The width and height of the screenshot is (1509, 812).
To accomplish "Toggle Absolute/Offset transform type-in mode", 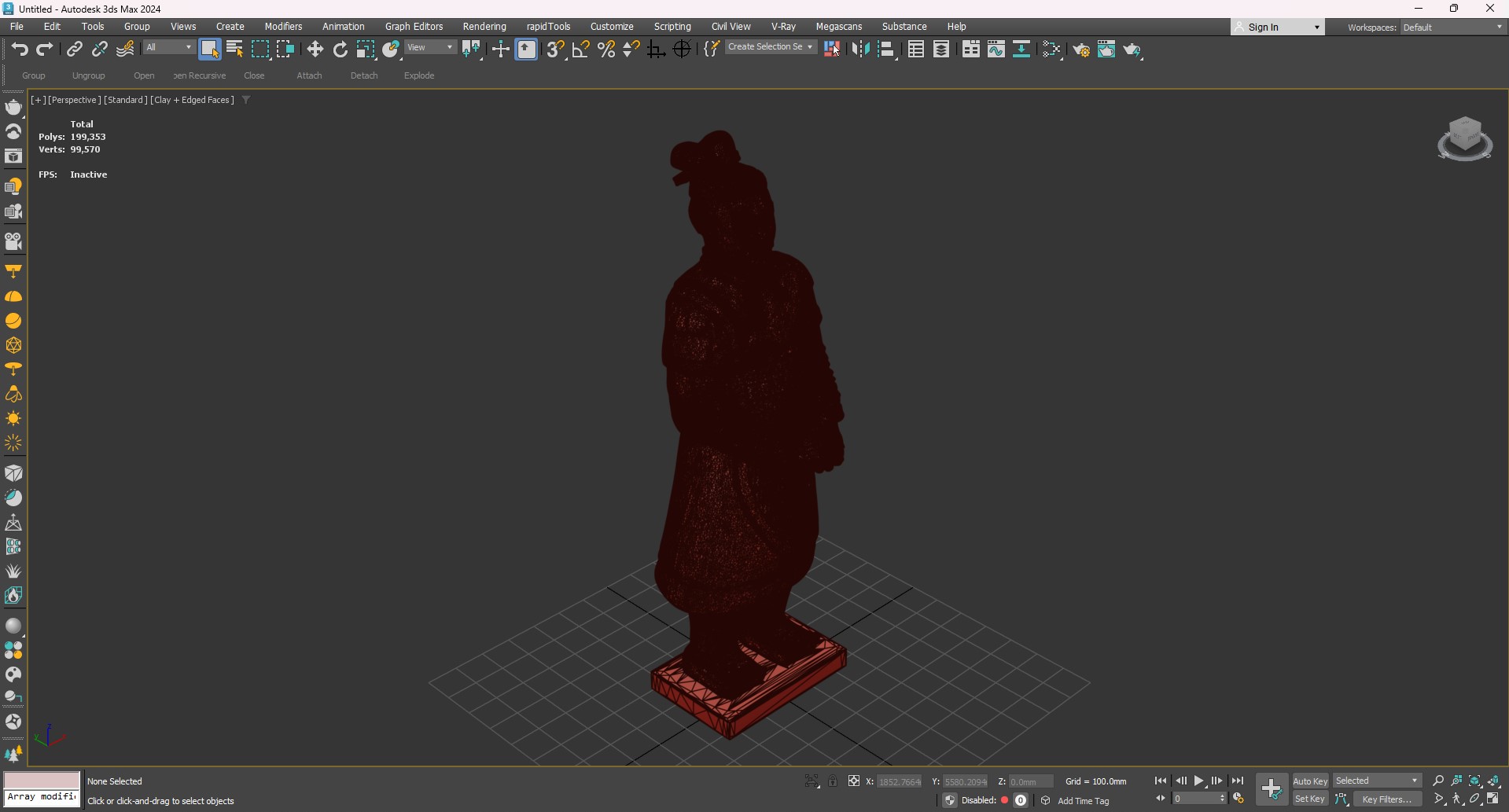I will (854, 781).
